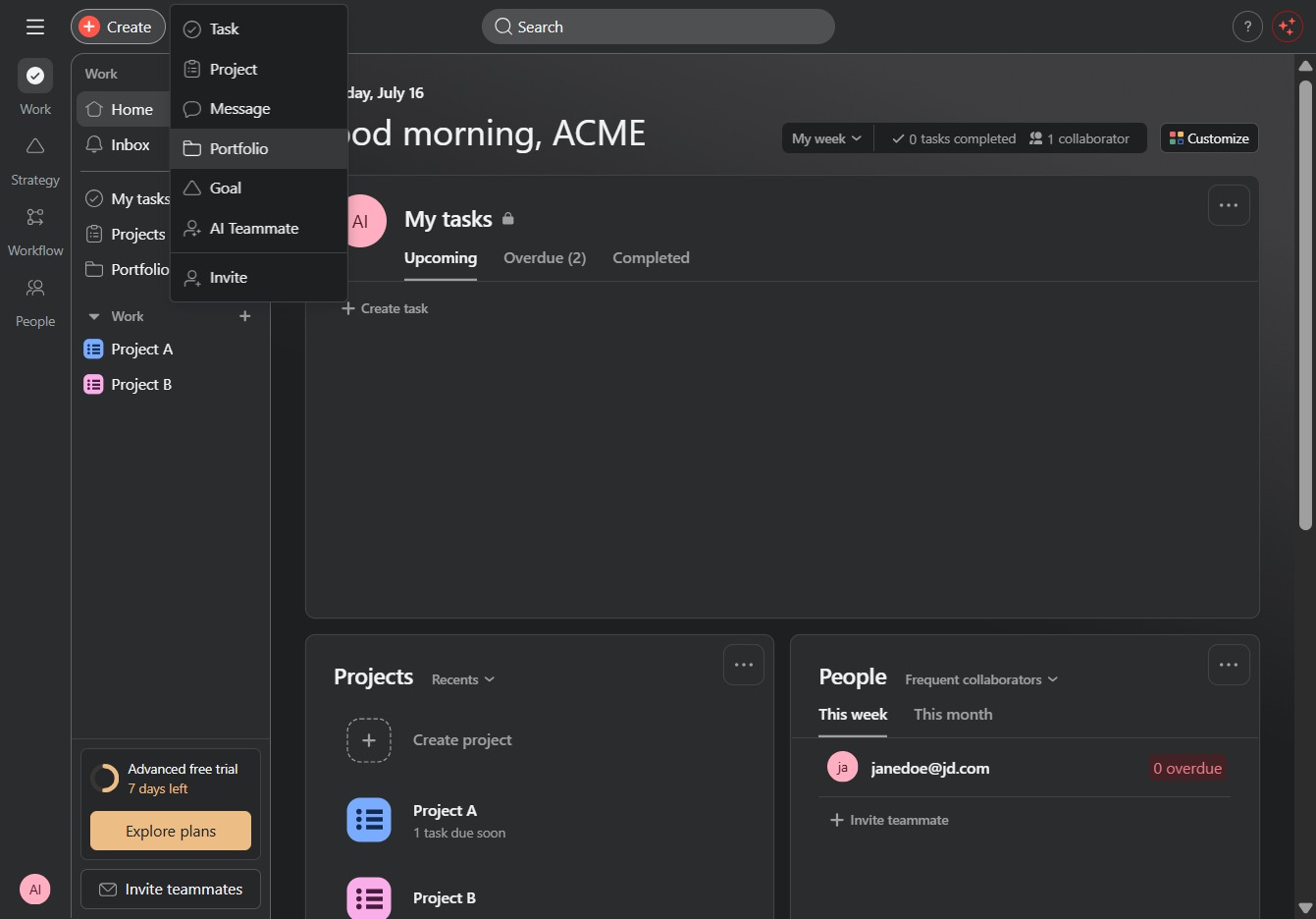Click the 0 overdue badge

[1187, 768]
